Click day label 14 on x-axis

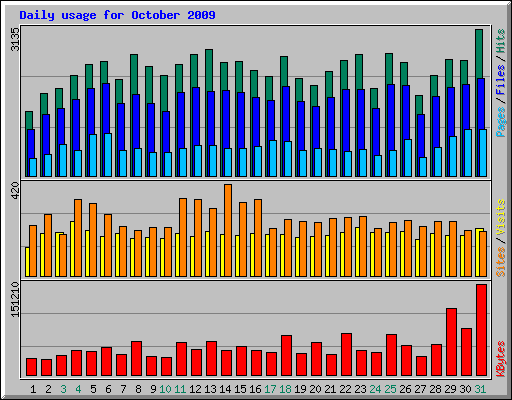[225, 389]
